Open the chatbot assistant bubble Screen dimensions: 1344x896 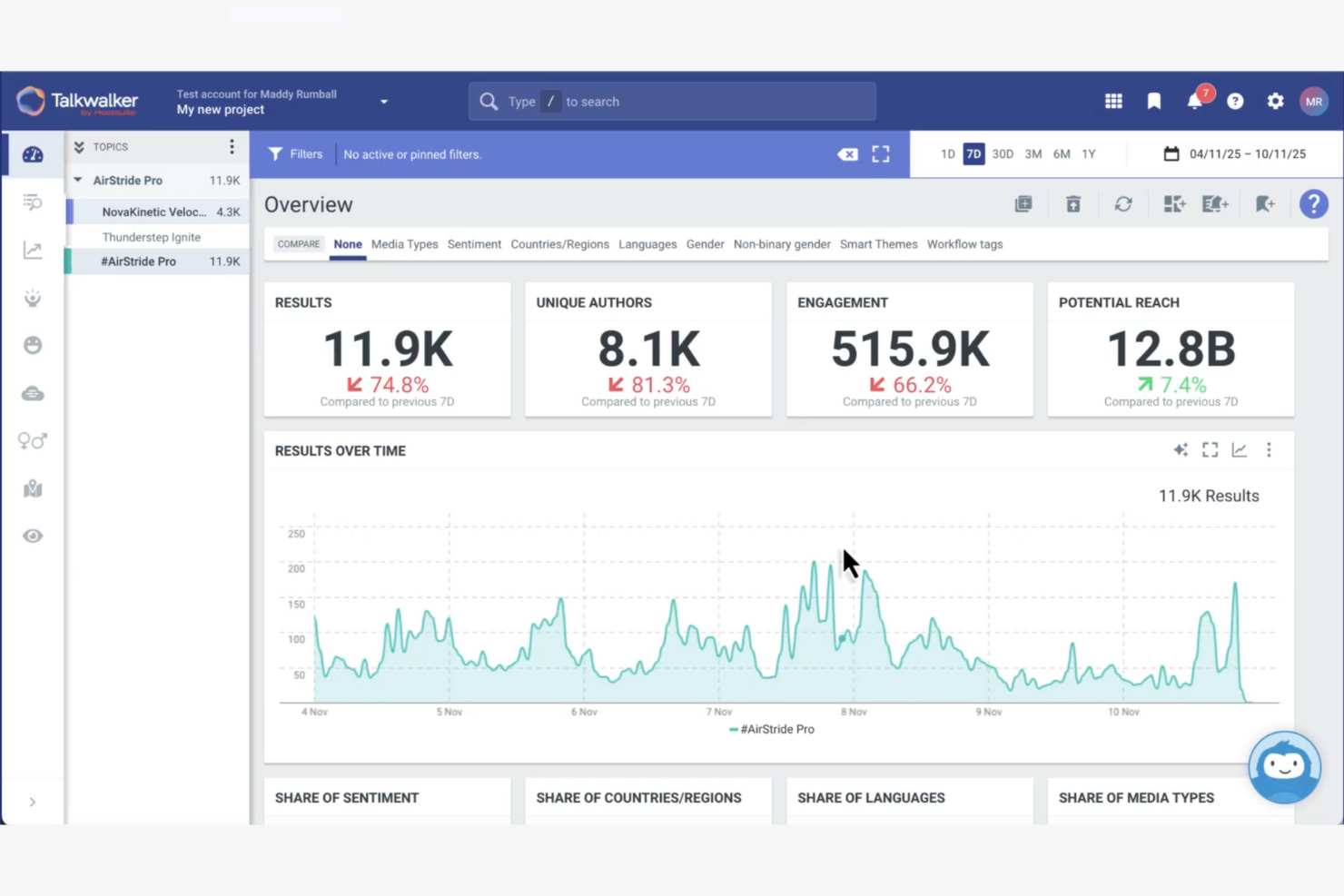coord(1284,767)
